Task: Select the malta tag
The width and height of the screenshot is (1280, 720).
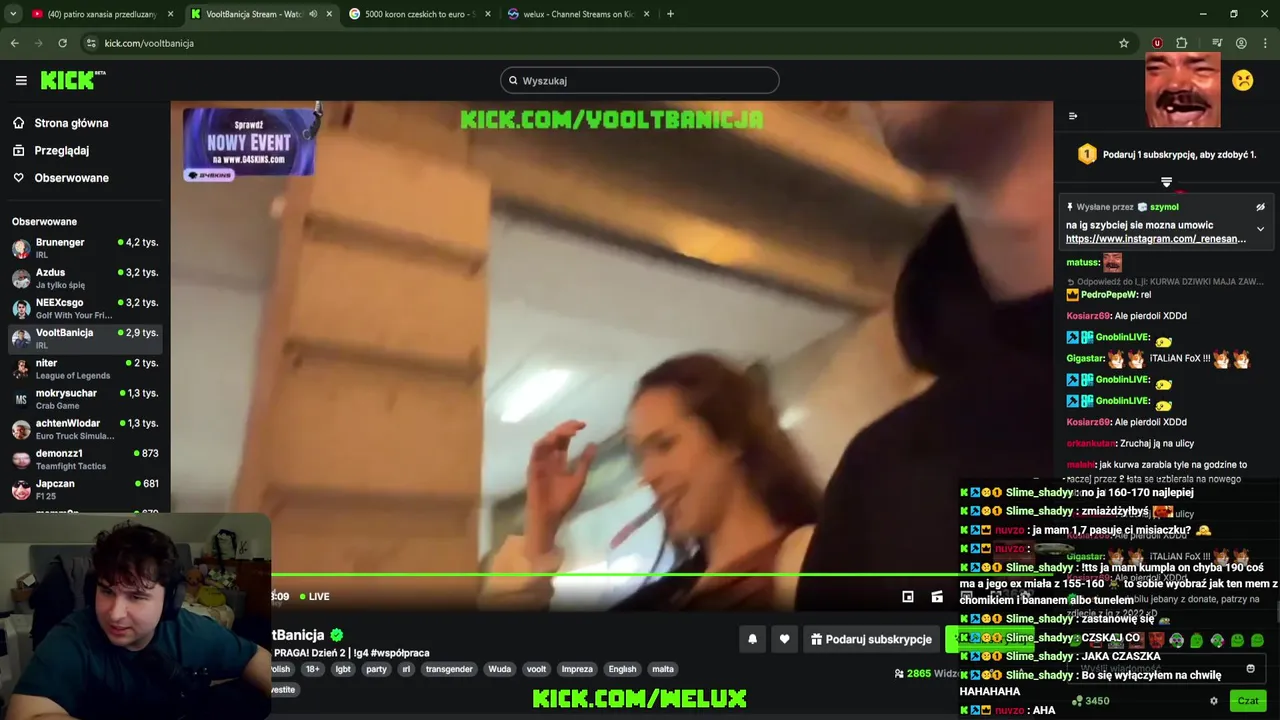Action: [662, 669]
